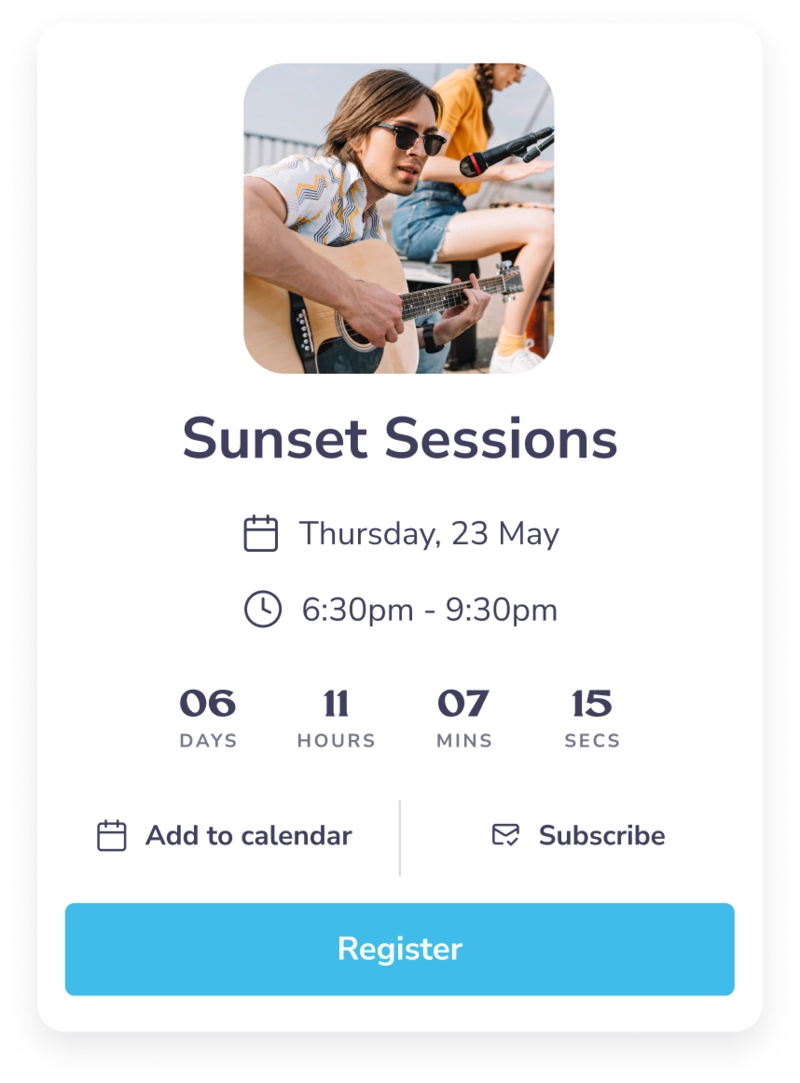Click the MINS countdown showing 07
This screenshot has height=1083, width=800.
click(464, 703)
